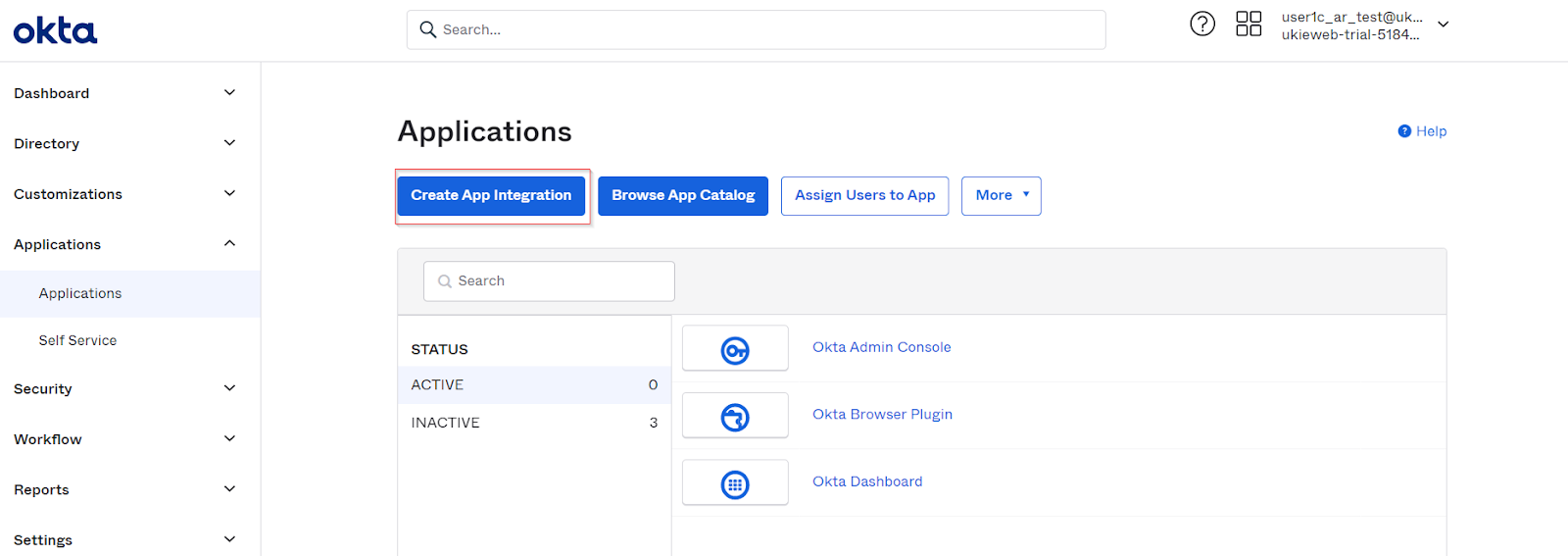Click Browse App Catalog button

[x=683, y=195]
